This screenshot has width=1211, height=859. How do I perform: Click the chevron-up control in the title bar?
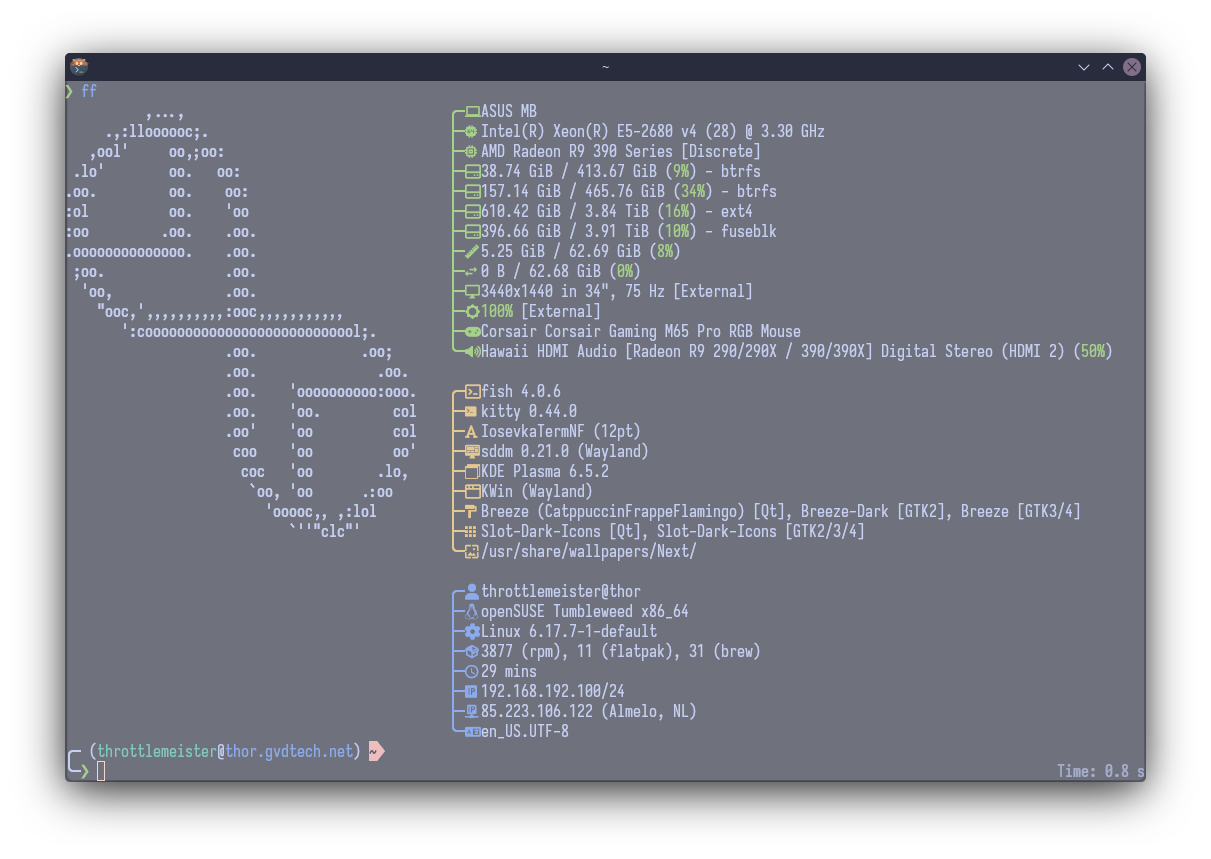click(x=1107, y=67)
